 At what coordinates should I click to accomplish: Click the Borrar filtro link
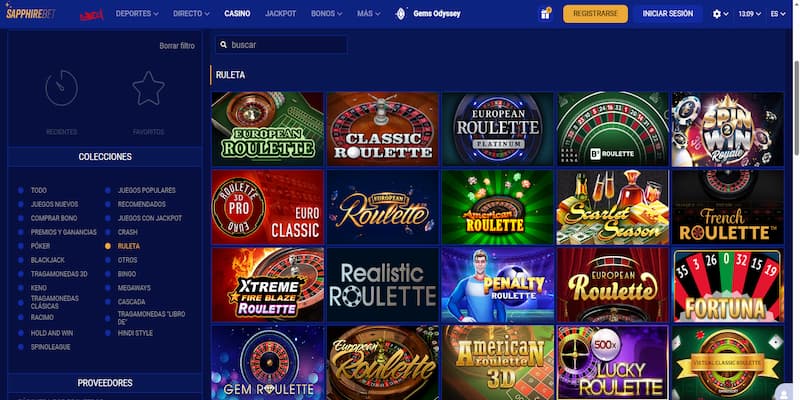click(177, 45)
